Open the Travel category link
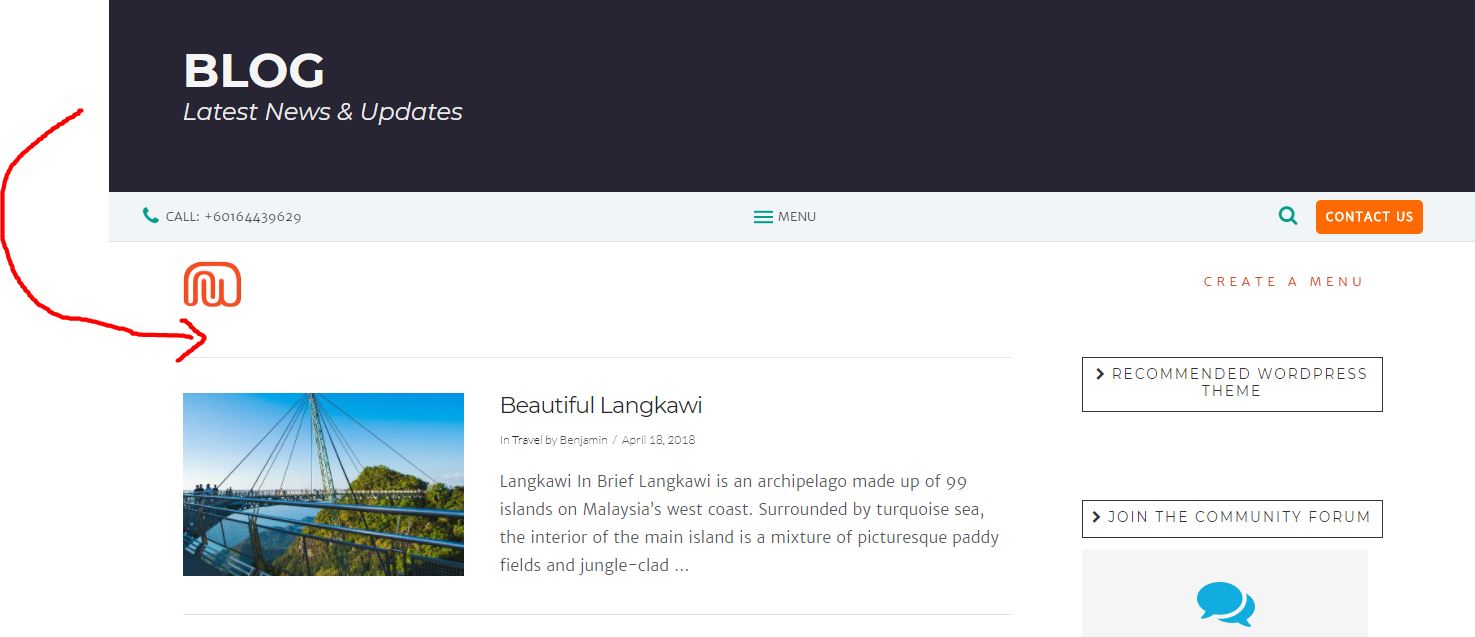The height and width of the screenshot is (637, 1475). (x=527, y=440)
